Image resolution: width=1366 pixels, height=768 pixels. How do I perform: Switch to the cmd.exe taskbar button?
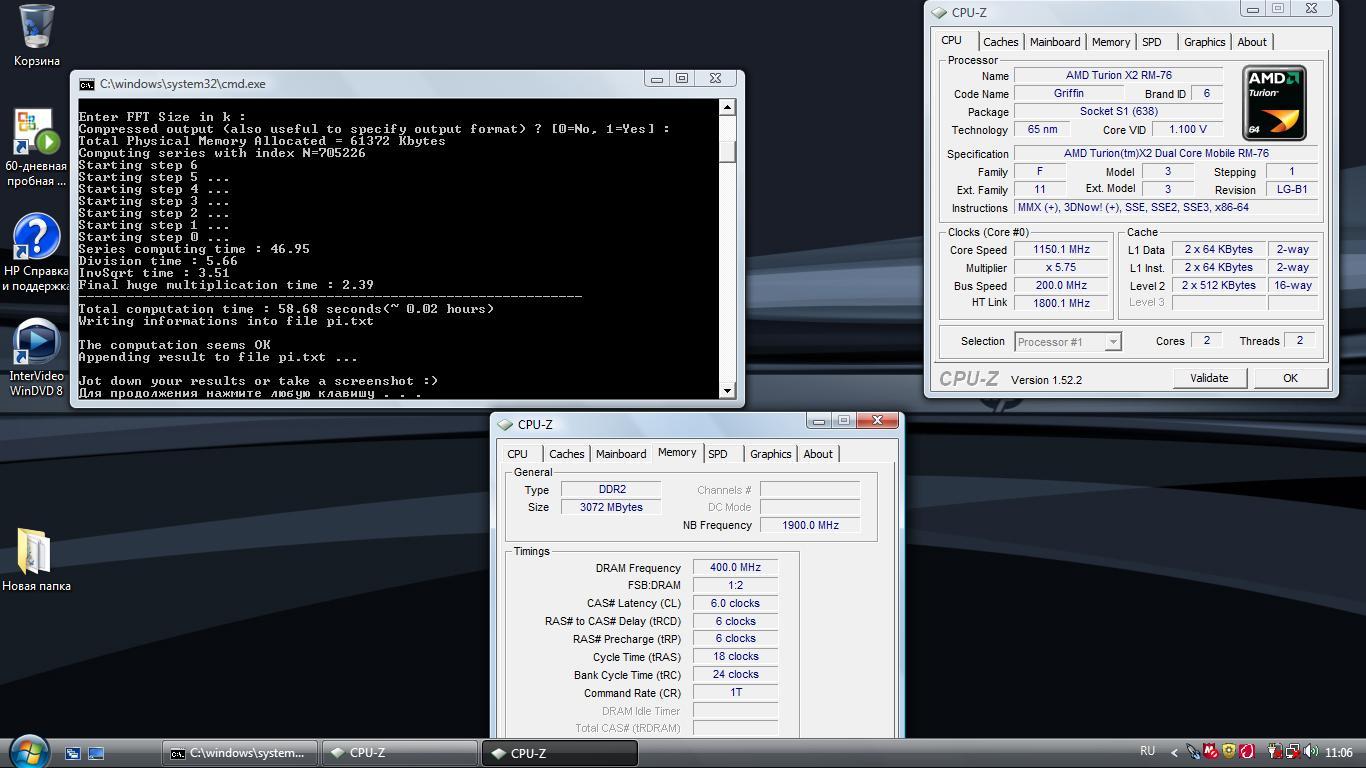click(x=240, y=753)
